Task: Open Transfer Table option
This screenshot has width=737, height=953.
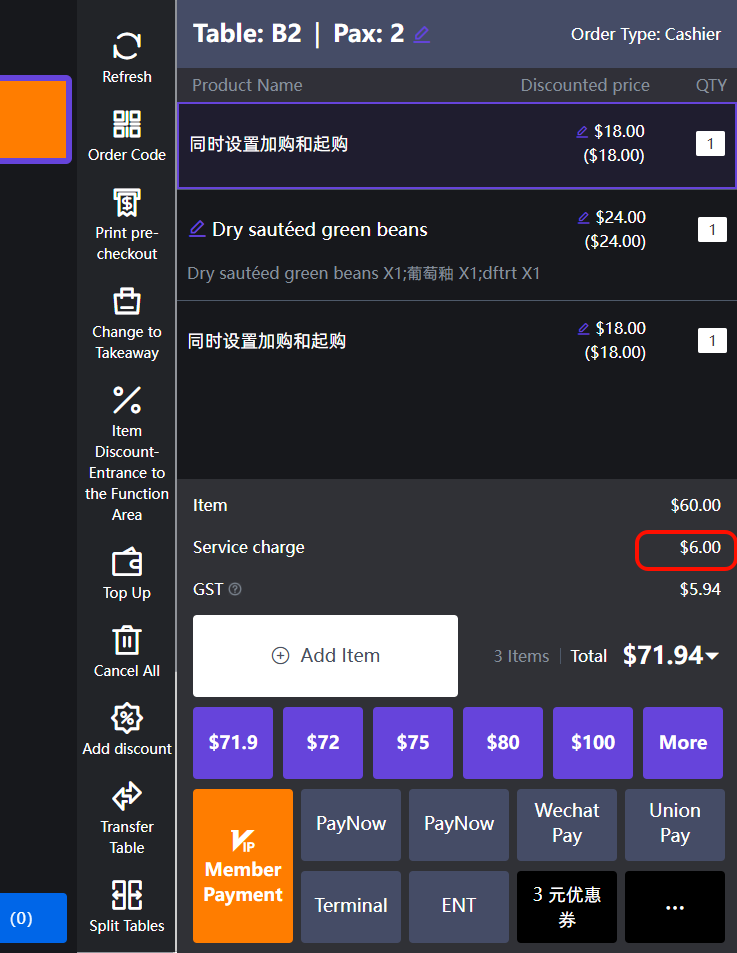Action: [127, 796]
